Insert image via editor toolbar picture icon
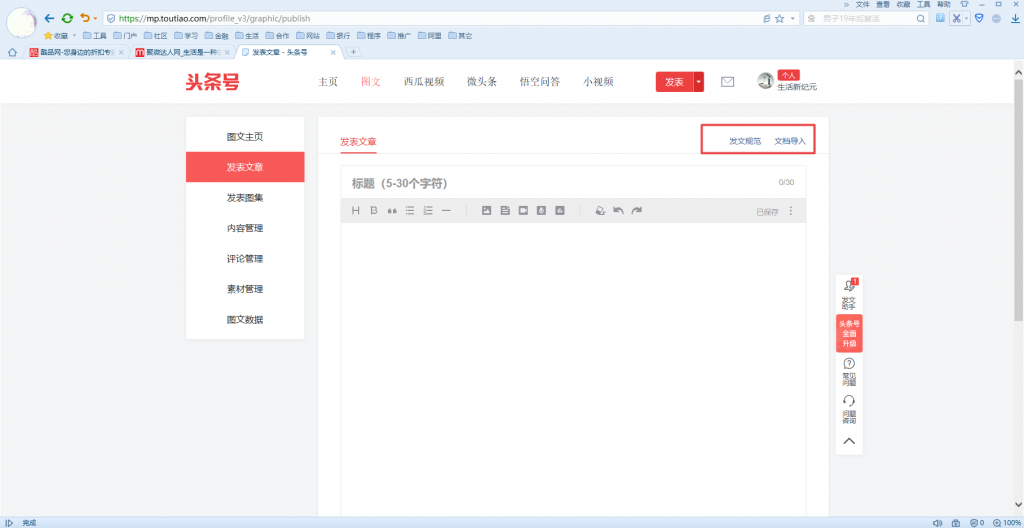 click(487, 211)
